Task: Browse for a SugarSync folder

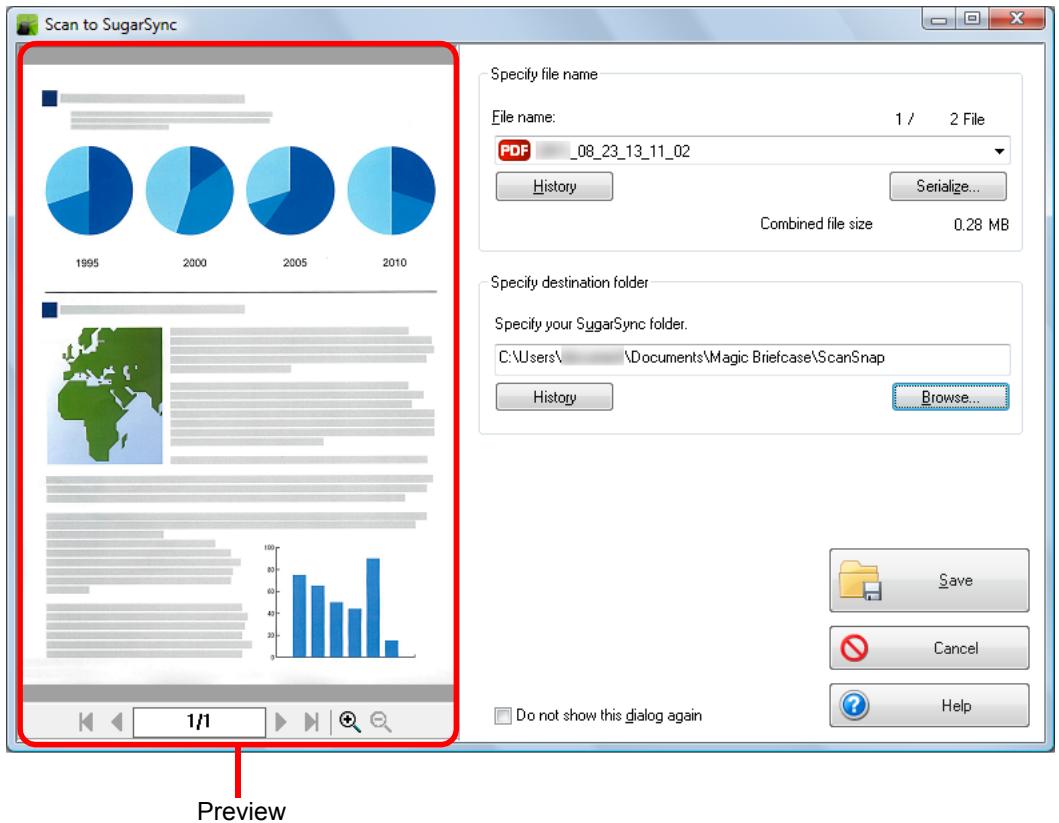Action: [950, 397]
